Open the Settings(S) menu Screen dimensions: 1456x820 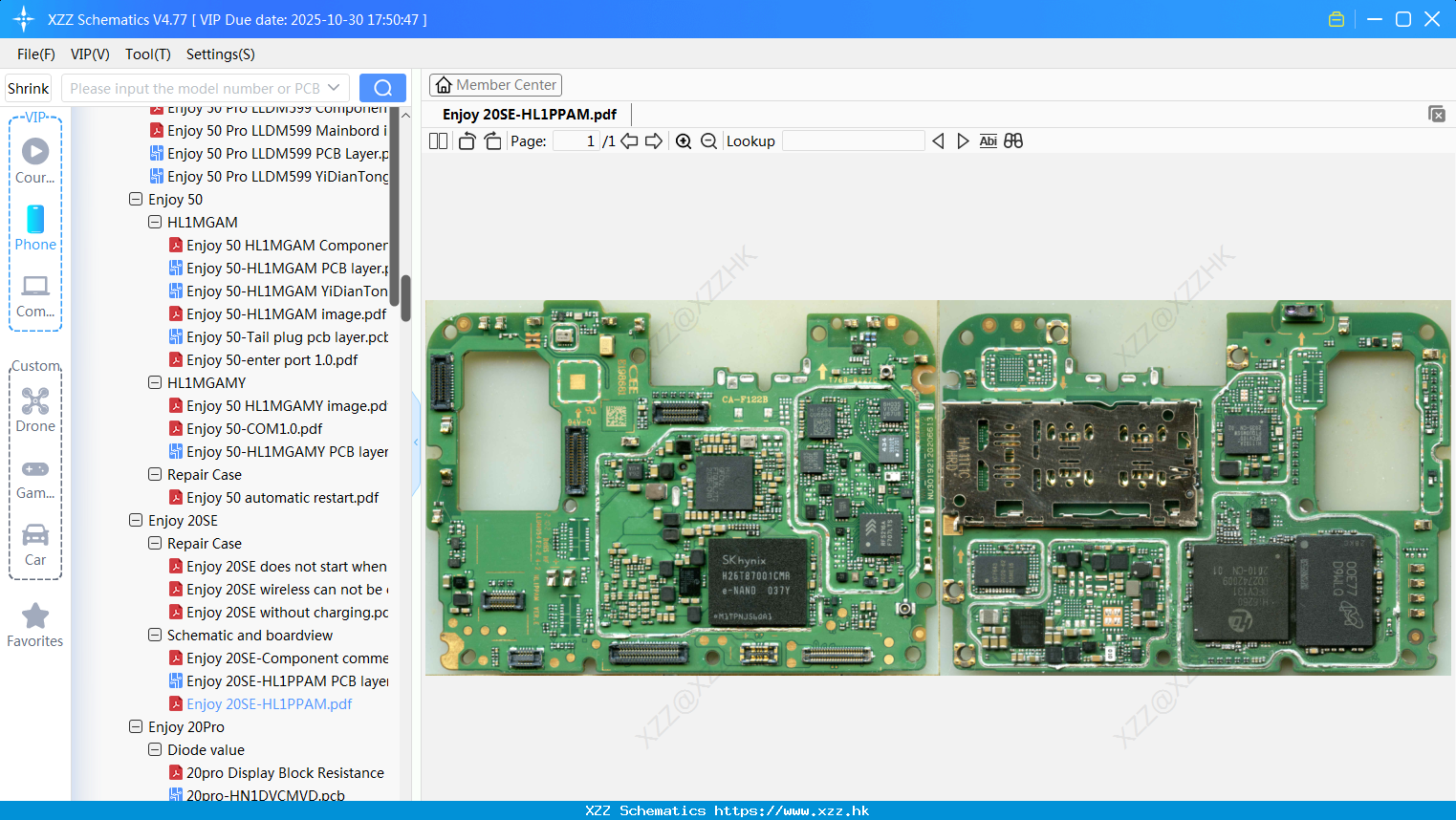tap(221, 54)
